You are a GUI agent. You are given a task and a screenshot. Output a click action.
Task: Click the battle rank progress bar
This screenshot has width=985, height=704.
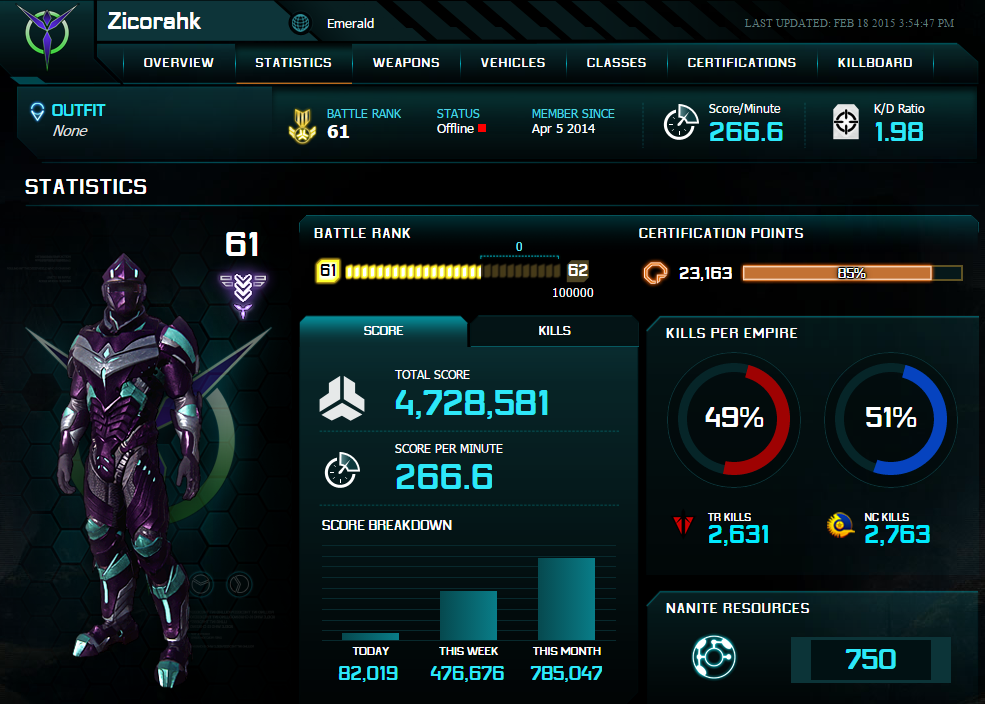[x=453, y=271]
